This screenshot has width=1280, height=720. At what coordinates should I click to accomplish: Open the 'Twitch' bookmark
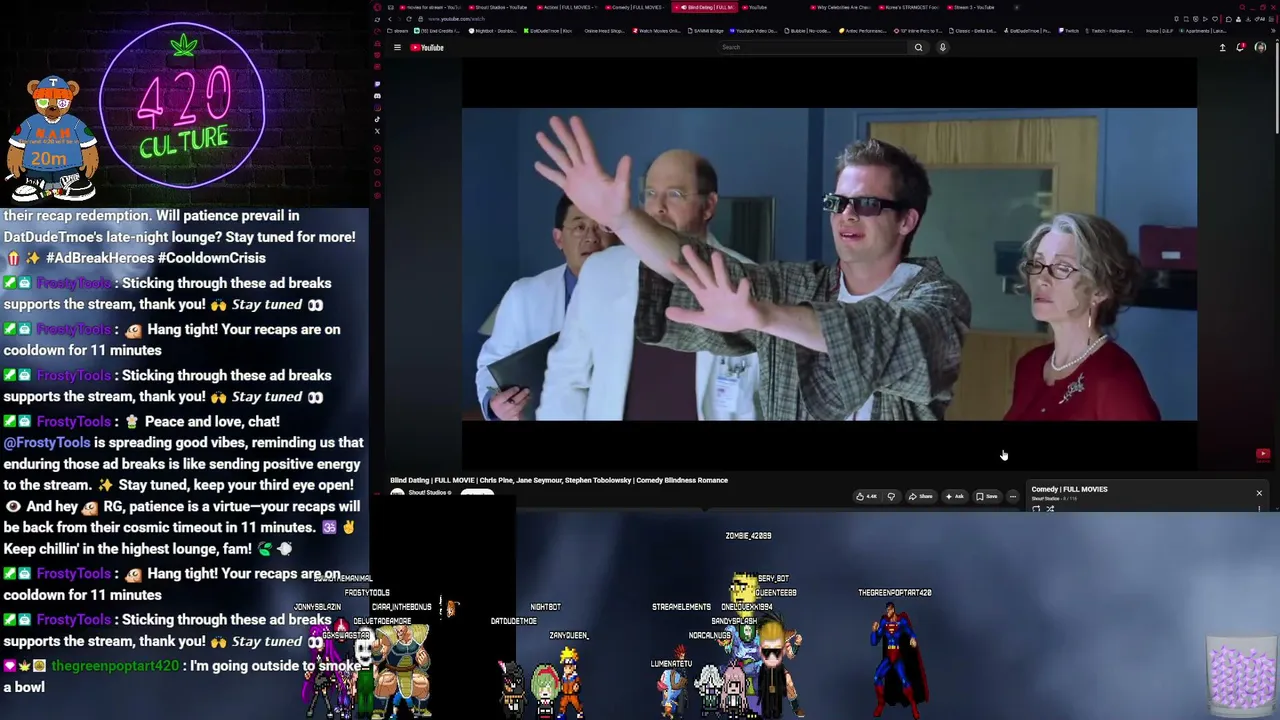tap(1071, 31)
